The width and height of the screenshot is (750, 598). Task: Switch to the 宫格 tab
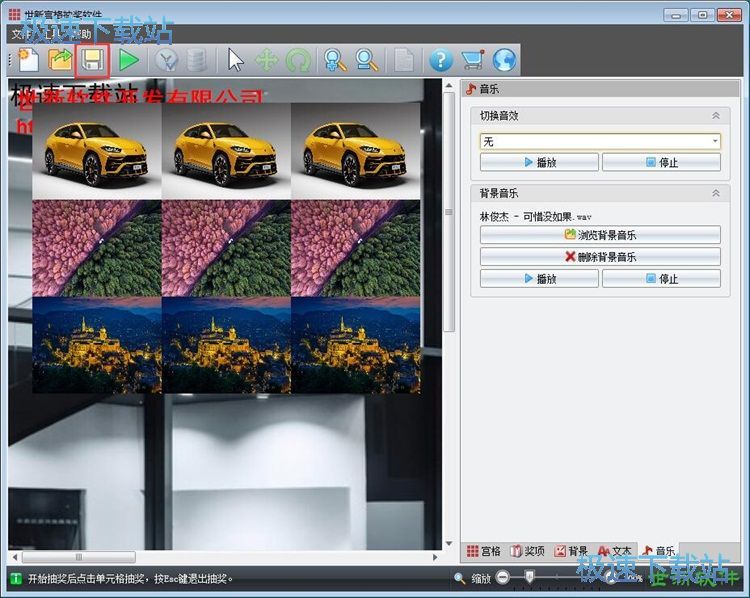(x=484, y=551)
